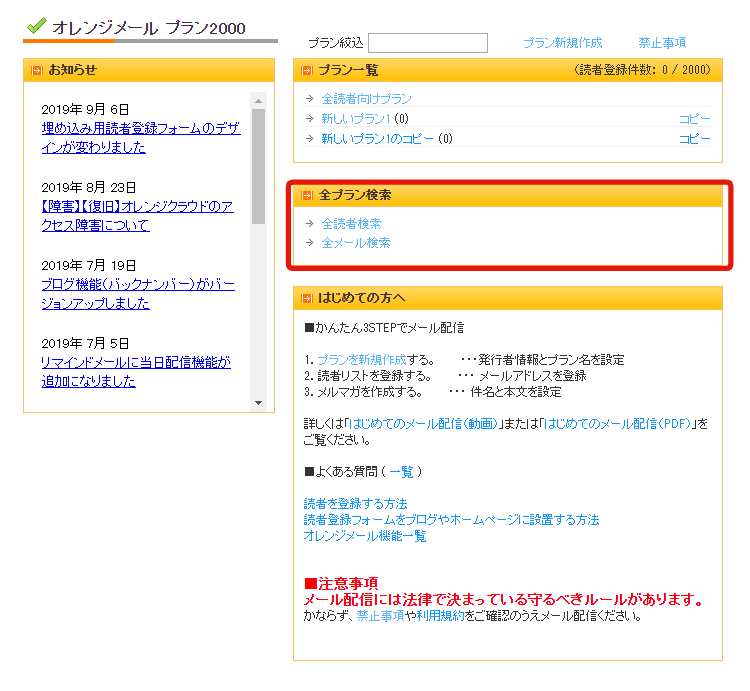
Task: Open the ブログ機能(バックナンバー) news article
Action: click(x=138, y=294)
